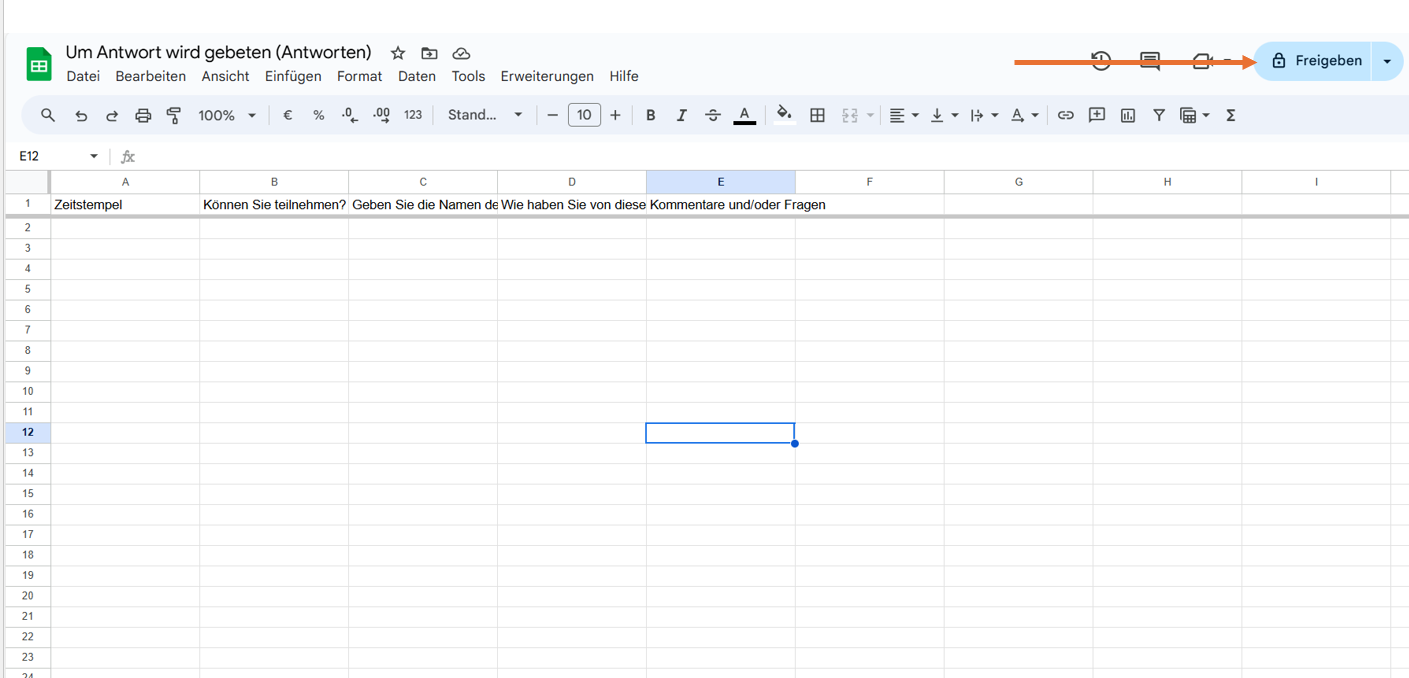The height and width of the screenshot is (678, 1409).
Task: Open vertical align dropdown
Action: click(944, 115)
